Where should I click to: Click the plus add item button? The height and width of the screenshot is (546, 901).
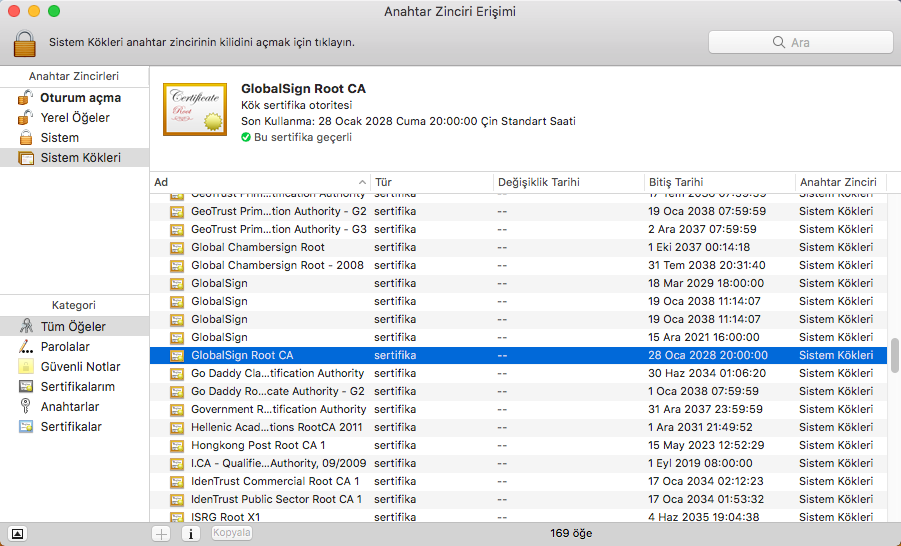pos(161,533)
